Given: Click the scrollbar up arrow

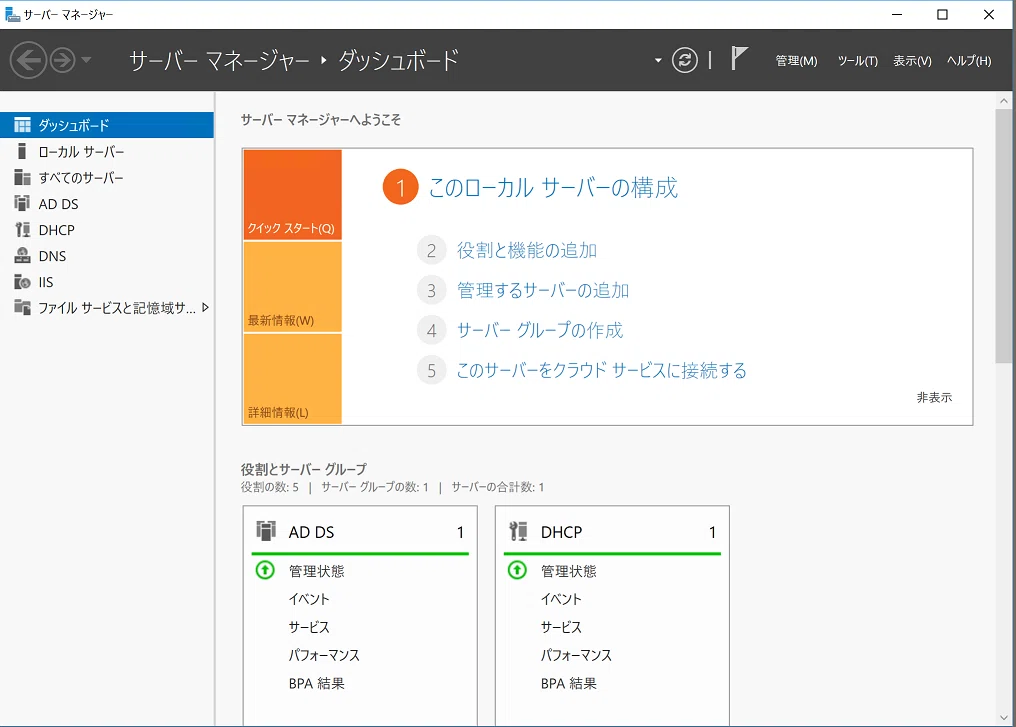Looking at the screenshot, I should 1004,101.
